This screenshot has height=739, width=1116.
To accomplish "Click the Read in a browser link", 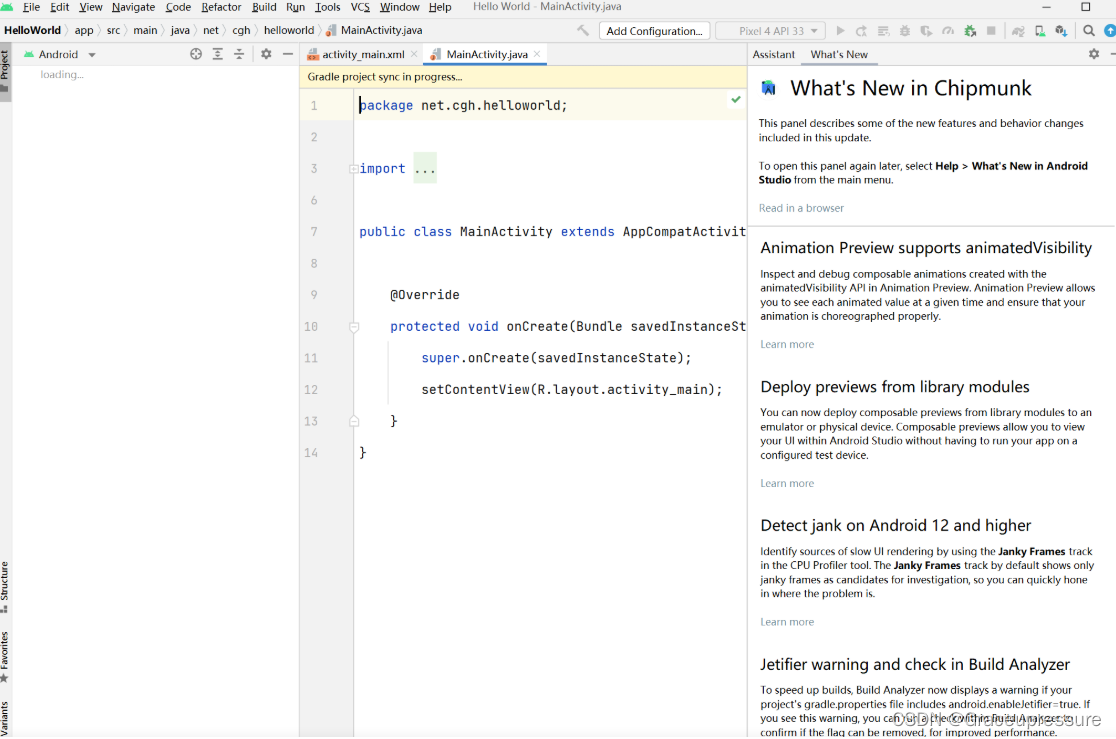I will click(801, 208).
